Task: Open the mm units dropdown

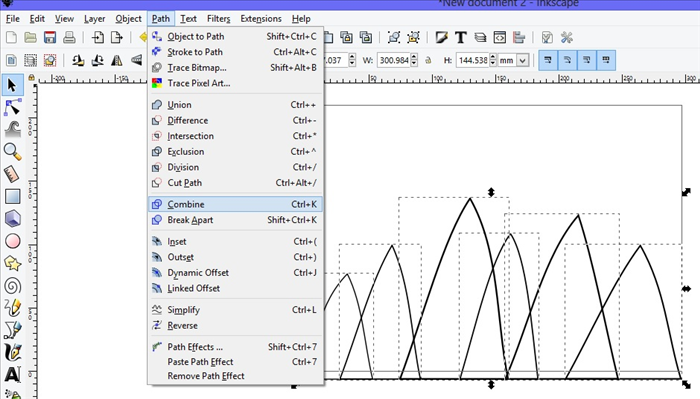Action: tap(522, 60)
